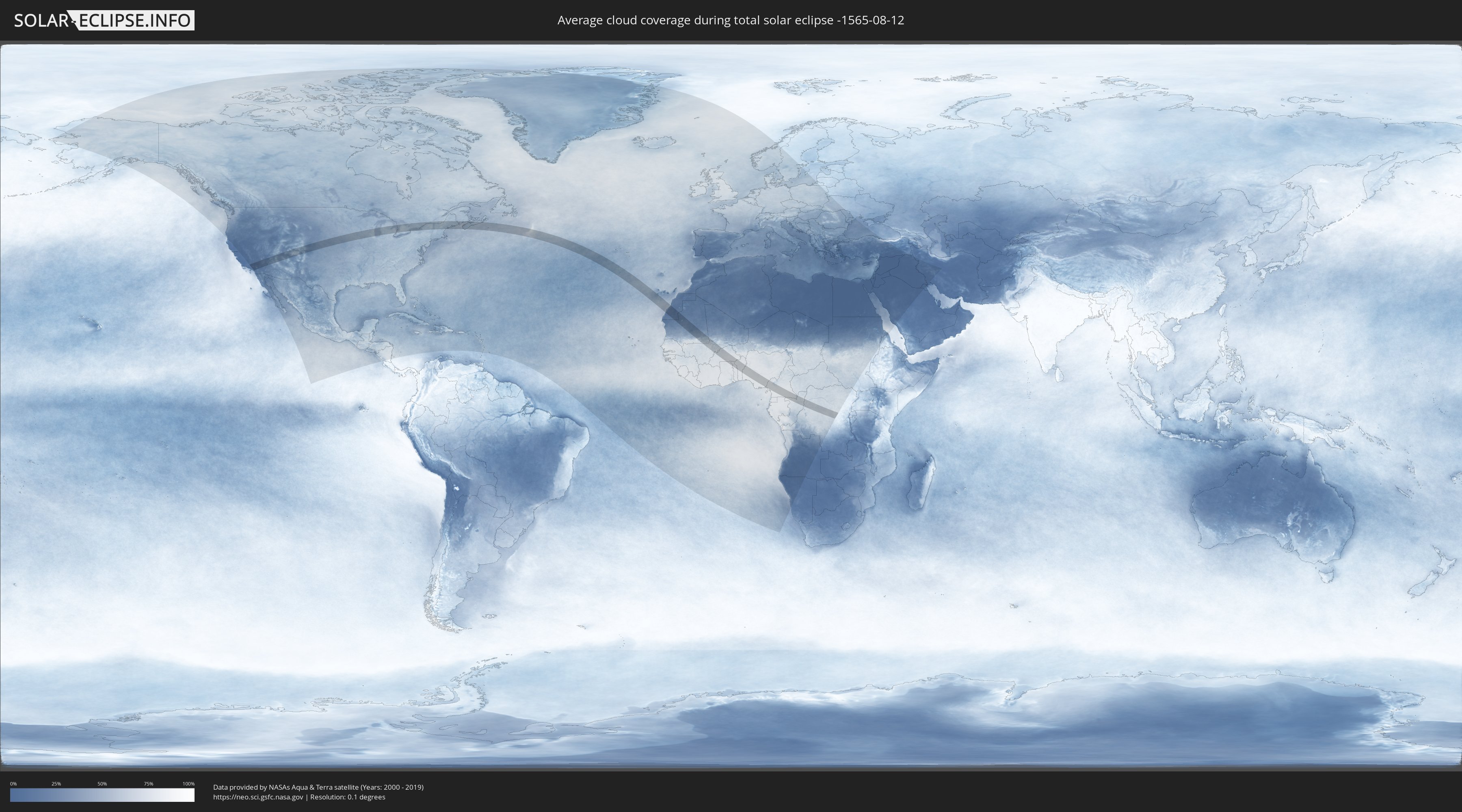Click the SOLAR-ECLIPSE.INFO logo

[104, 20]
